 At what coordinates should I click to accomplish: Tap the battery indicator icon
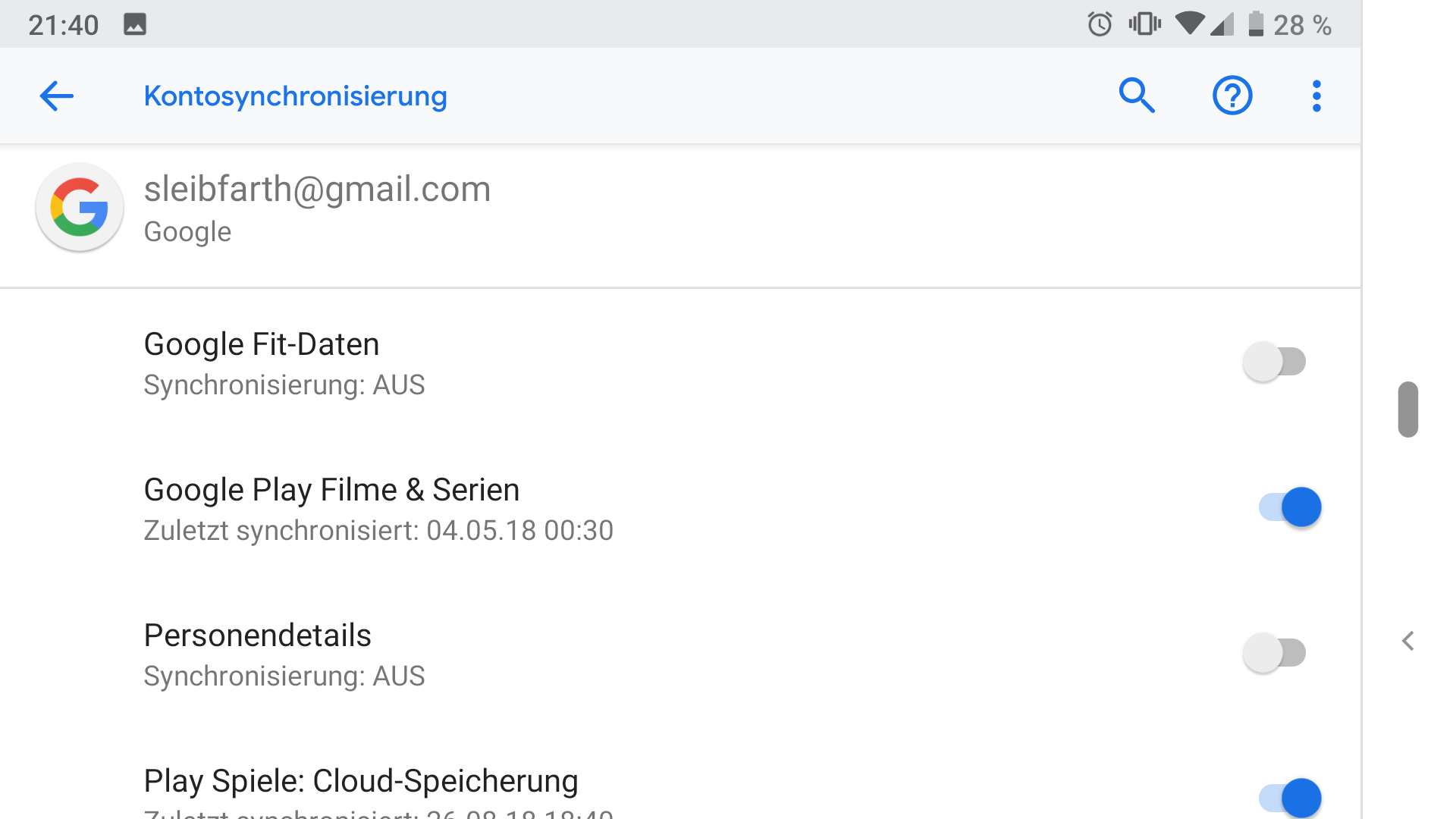1256,24
